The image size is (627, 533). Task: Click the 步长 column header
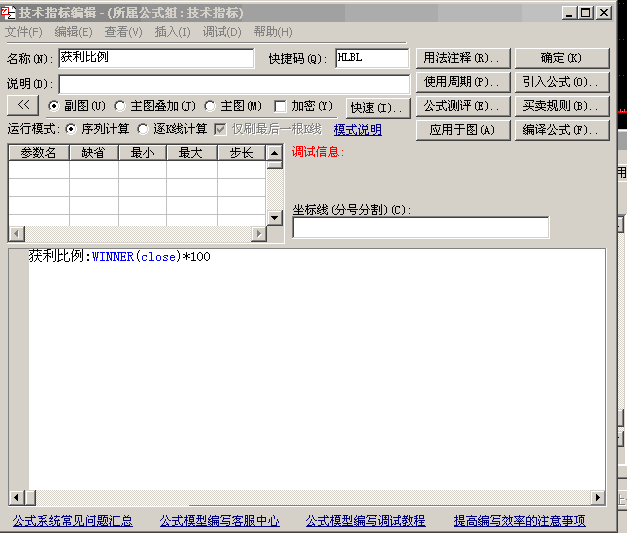242,153
